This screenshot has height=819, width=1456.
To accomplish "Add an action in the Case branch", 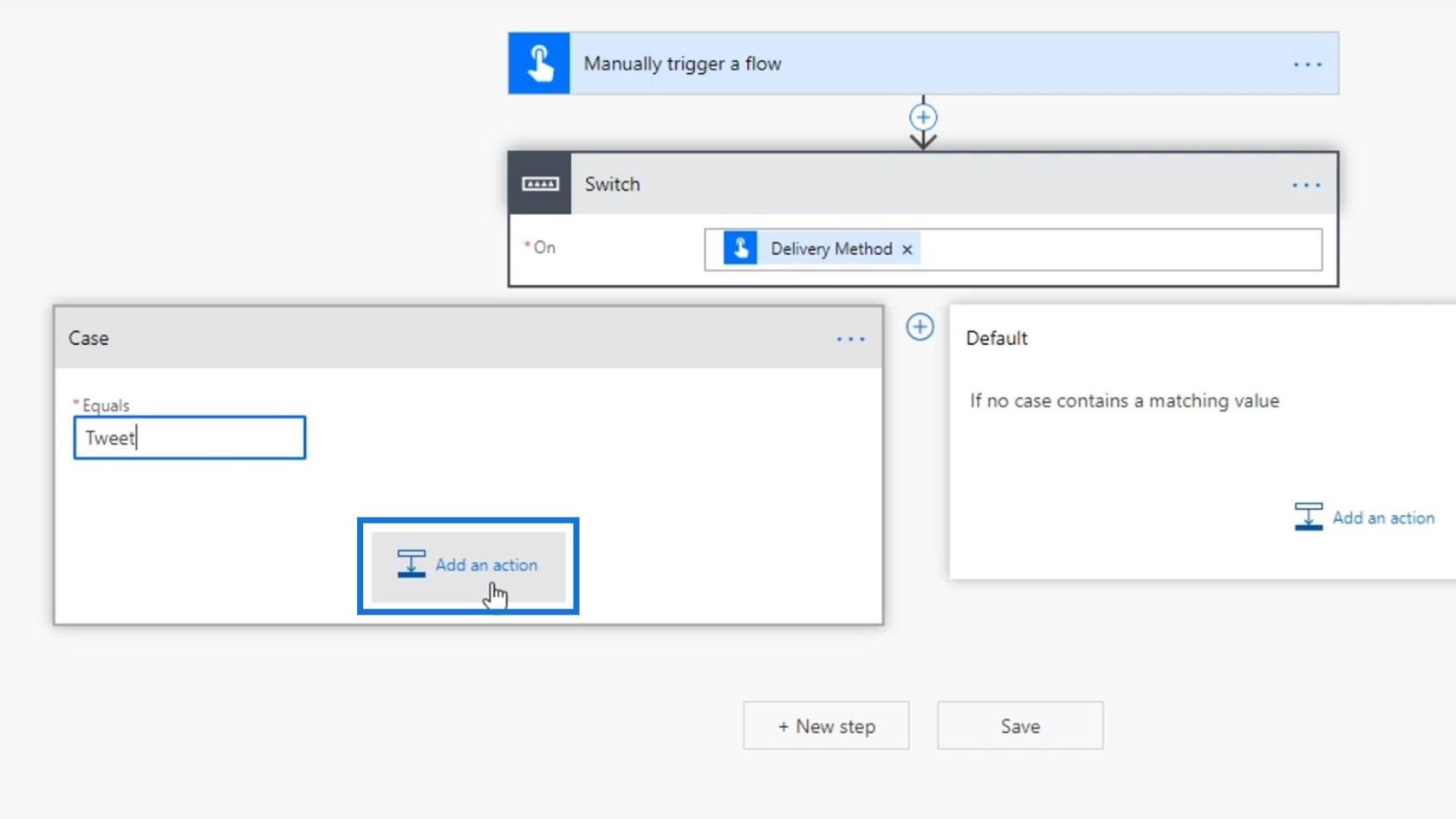I will point(468,565).
